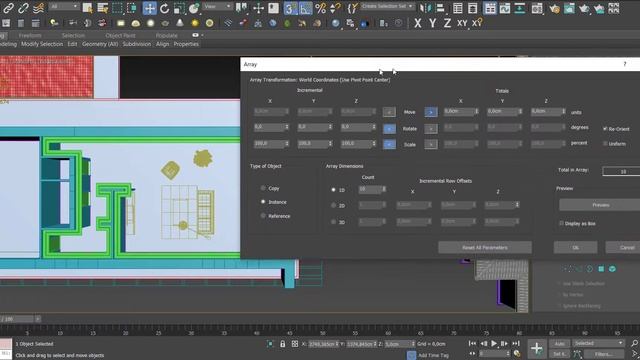This screenshot has height=360, width=640.
Task: Choose 3D array dimension
Action: pos(338,222)
